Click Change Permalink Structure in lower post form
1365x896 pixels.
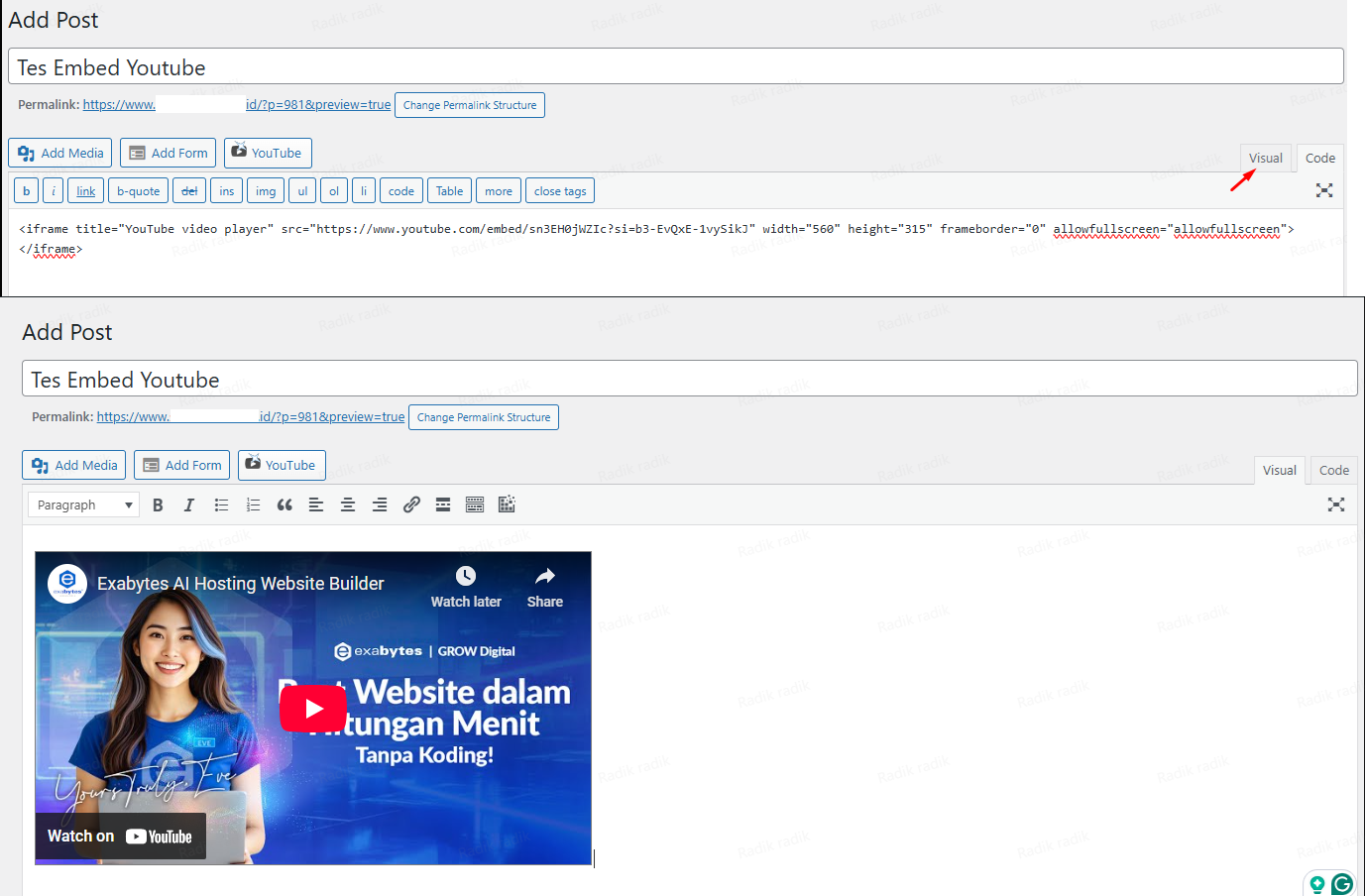484,417
